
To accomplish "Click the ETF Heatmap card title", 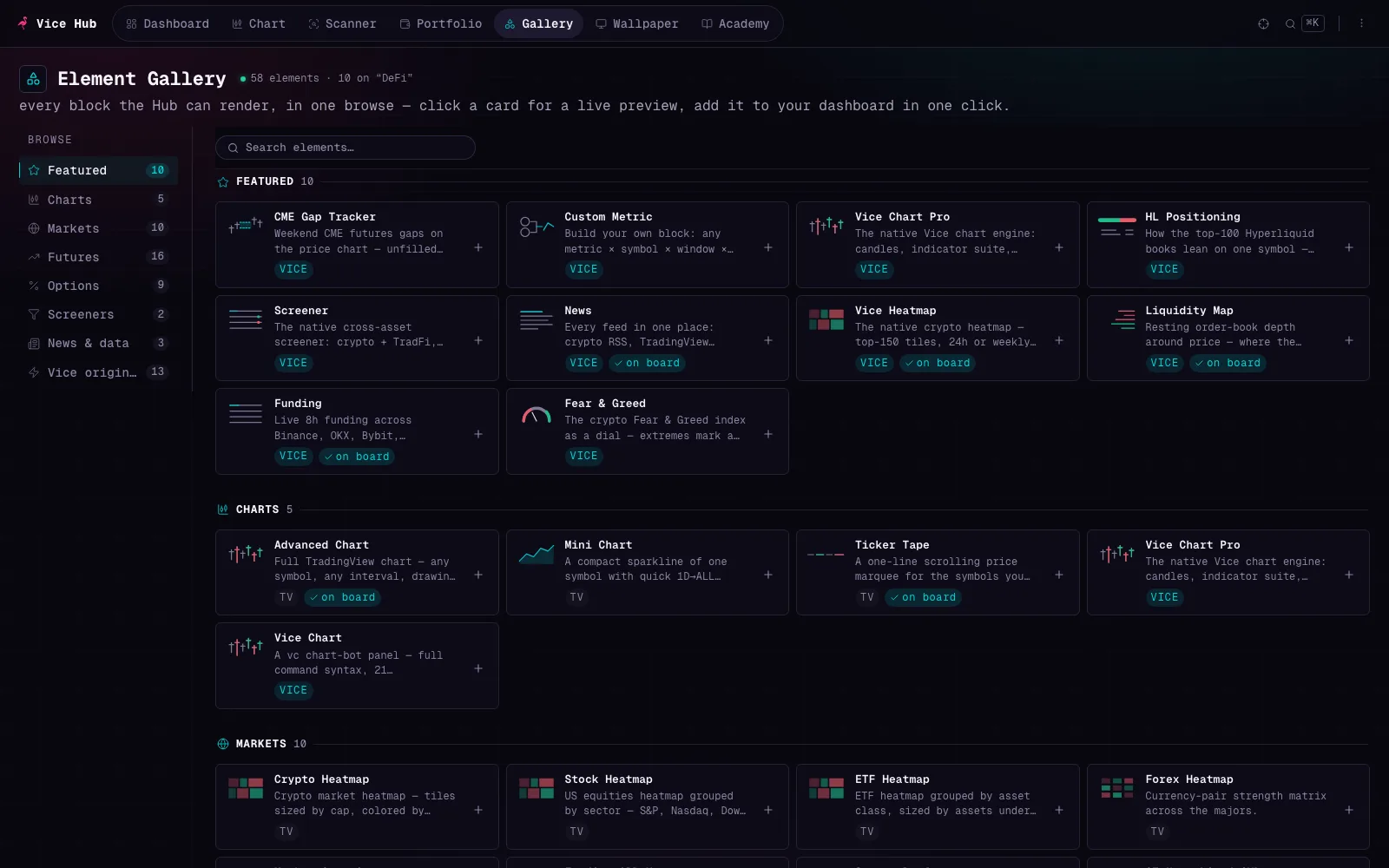I will 892,779.
